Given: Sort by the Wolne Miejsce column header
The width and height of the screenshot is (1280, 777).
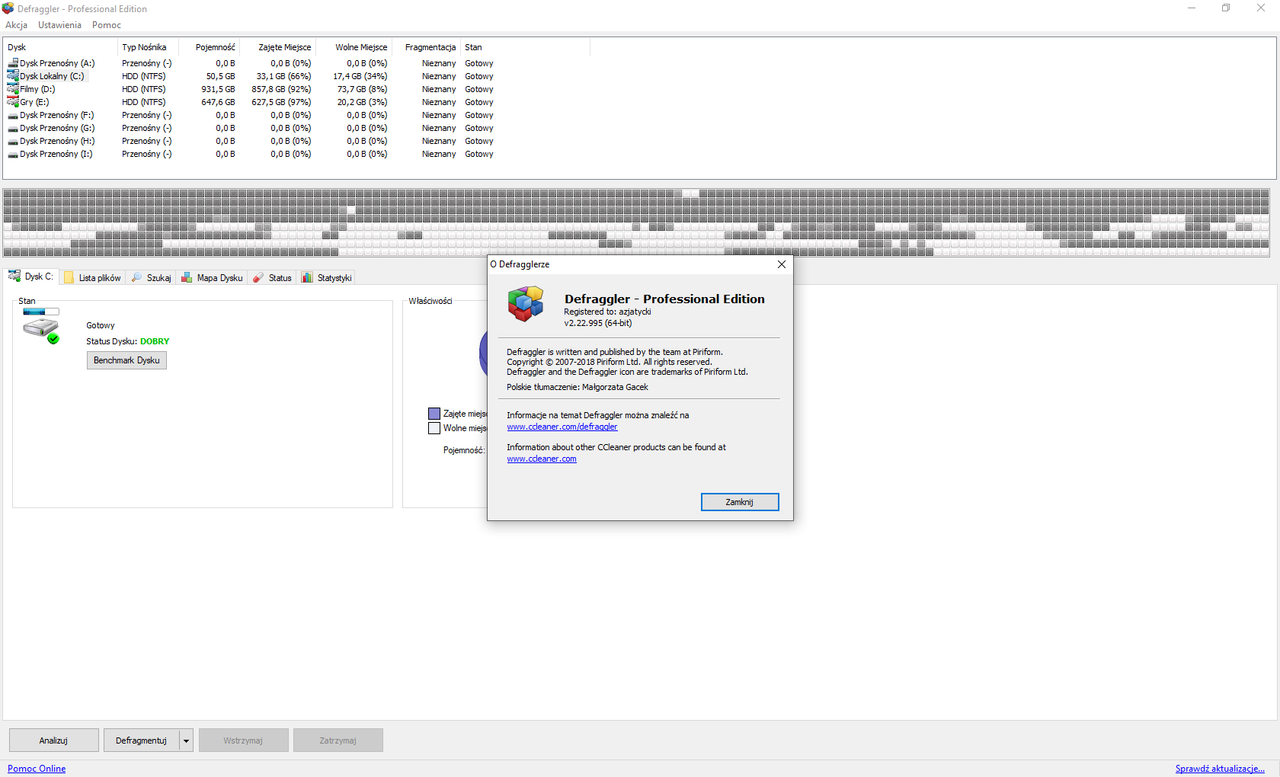Looking at the screenshot, I should point(352,47).
